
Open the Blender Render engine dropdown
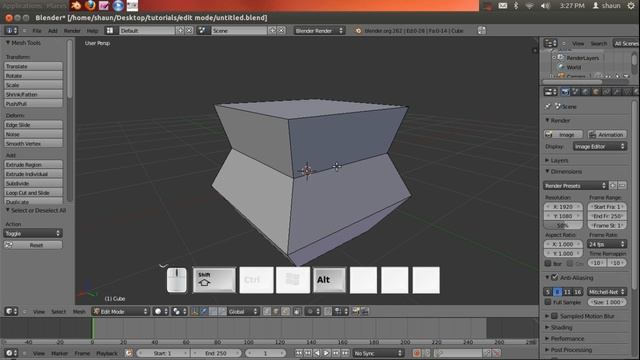pos(319,31)
